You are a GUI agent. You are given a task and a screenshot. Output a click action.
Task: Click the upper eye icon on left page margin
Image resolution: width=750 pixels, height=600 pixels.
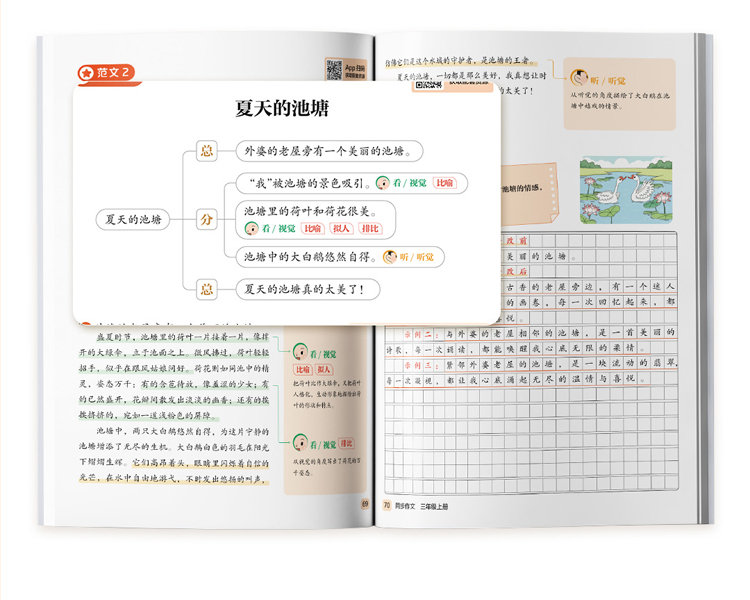tap(299, 353)
